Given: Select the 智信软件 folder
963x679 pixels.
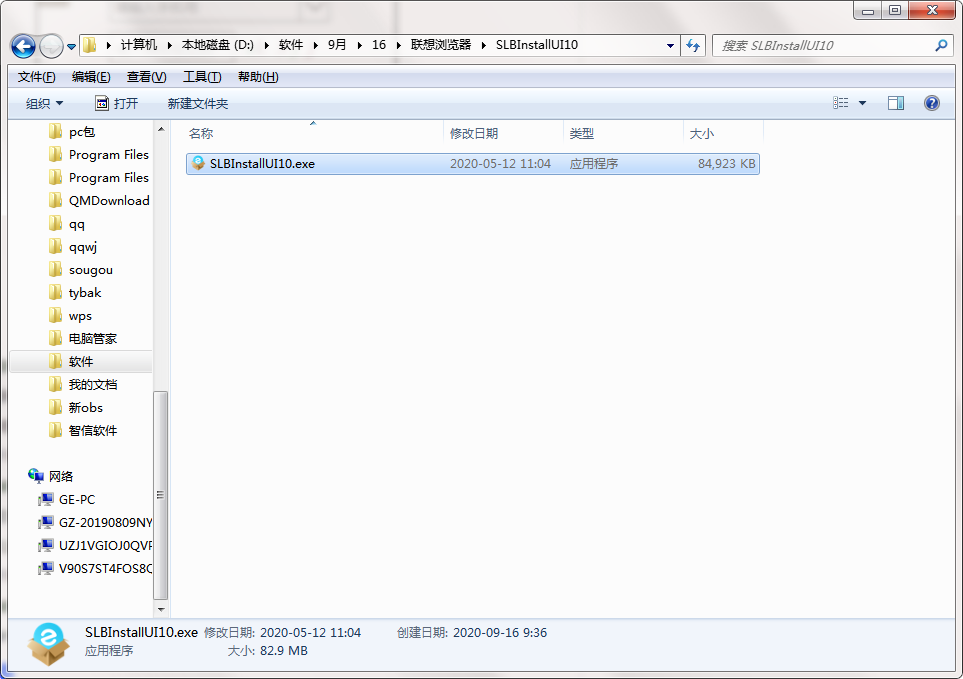Looking at the screenshot, I should (x=92, y=431).
